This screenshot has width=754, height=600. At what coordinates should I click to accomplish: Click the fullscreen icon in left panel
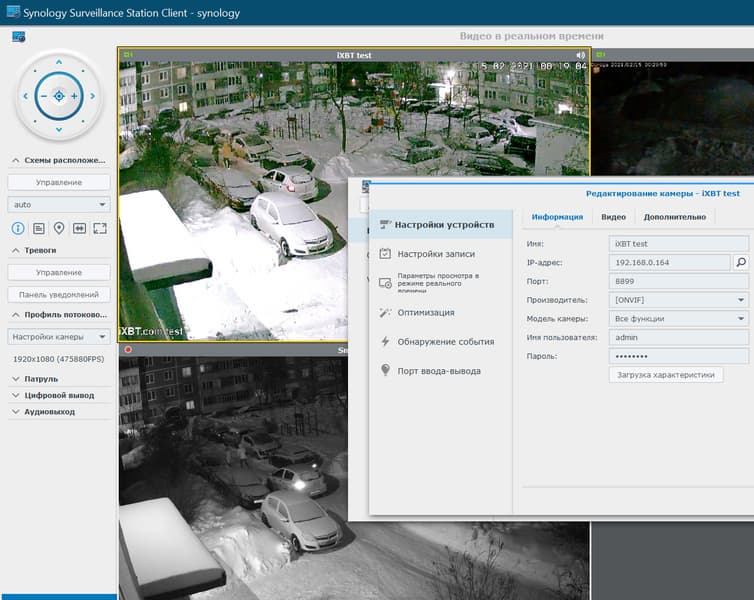[x=100, y=228]
